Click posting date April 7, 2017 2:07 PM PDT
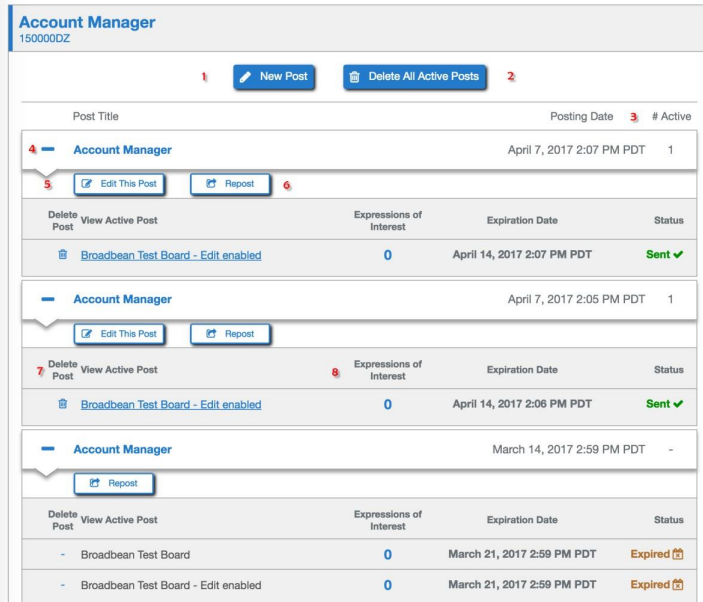Screen dimensions: 703x602 576,150
